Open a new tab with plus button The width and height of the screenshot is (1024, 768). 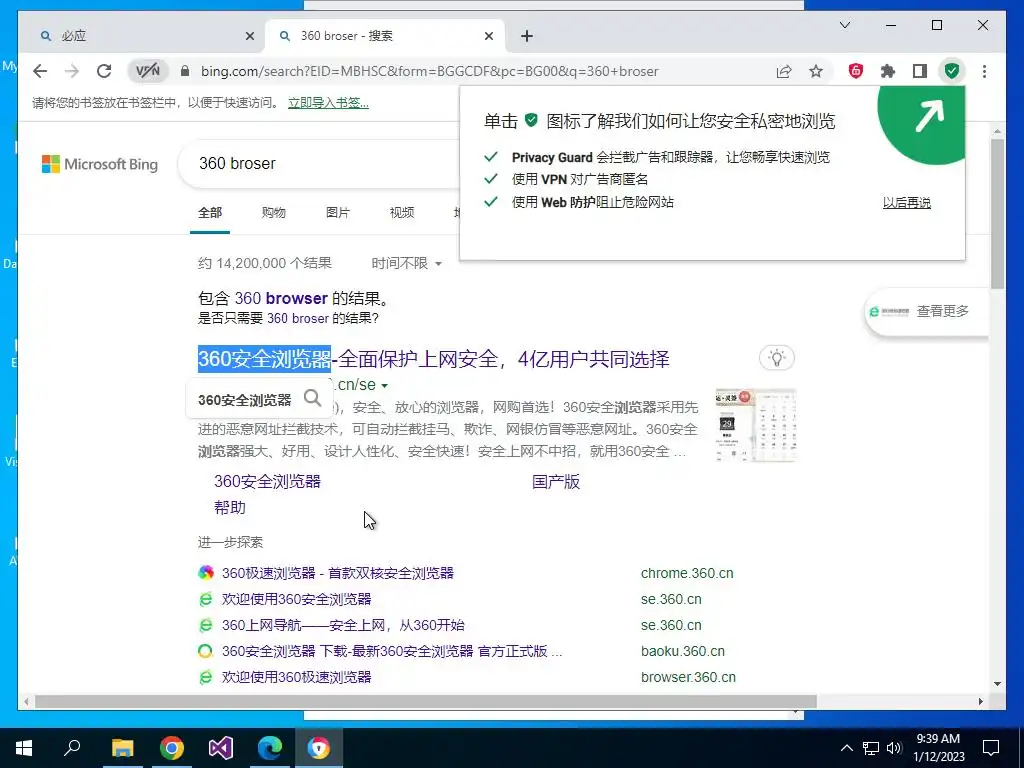tap(527, 36)
